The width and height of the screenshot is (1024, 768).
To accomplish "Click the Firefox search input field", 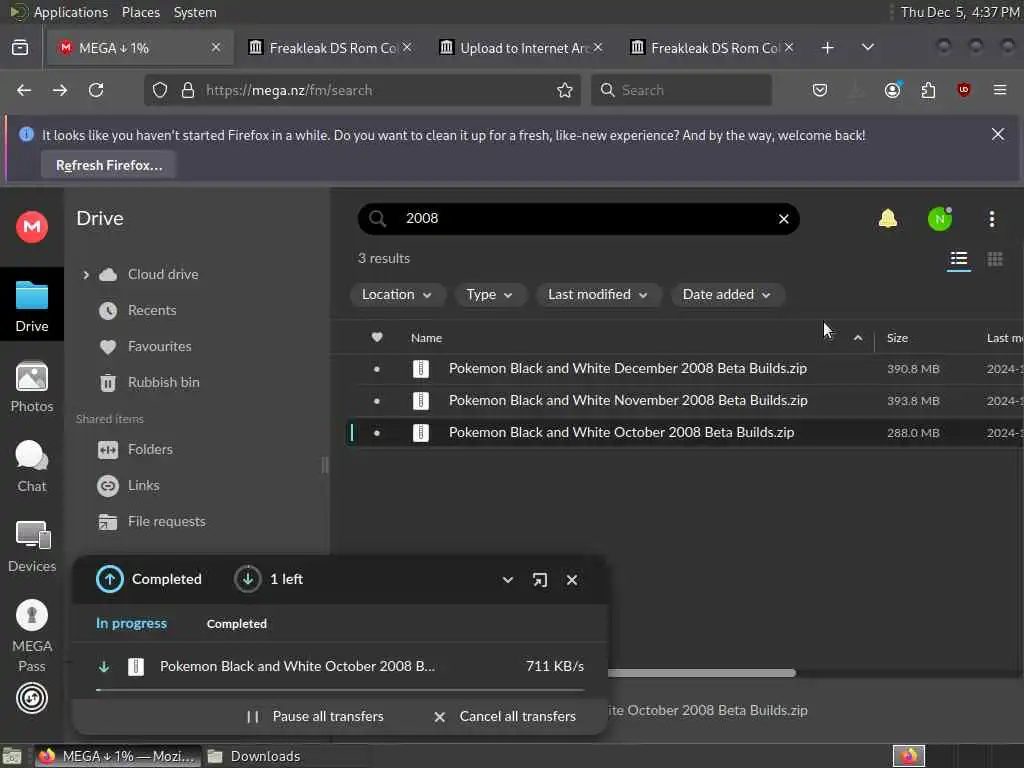I will tap(681, 90).
